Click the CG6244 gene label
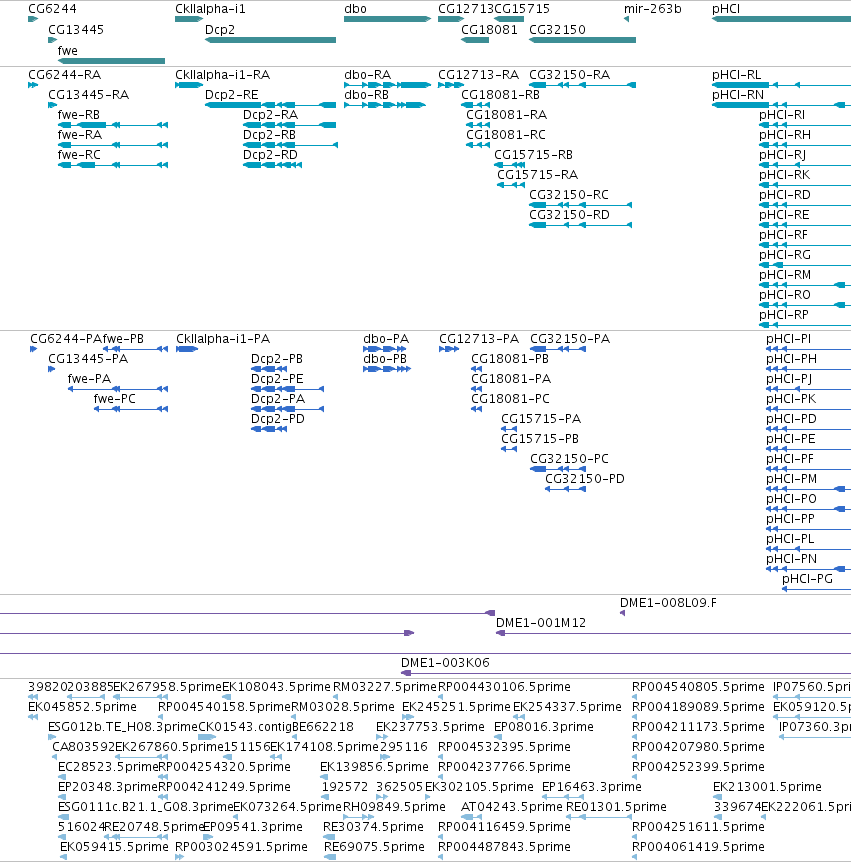 point(52,9)
